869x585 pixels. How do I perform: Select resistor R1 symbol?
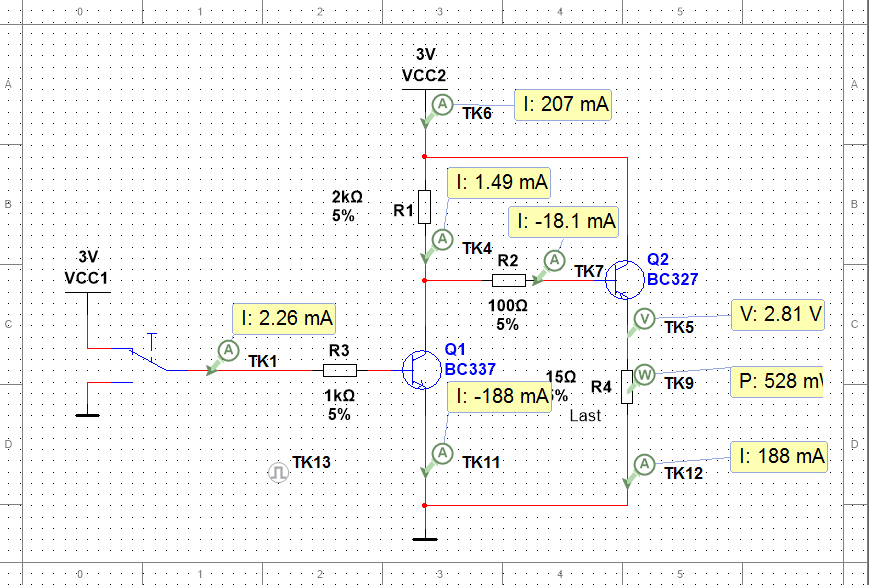pos(425,207)
